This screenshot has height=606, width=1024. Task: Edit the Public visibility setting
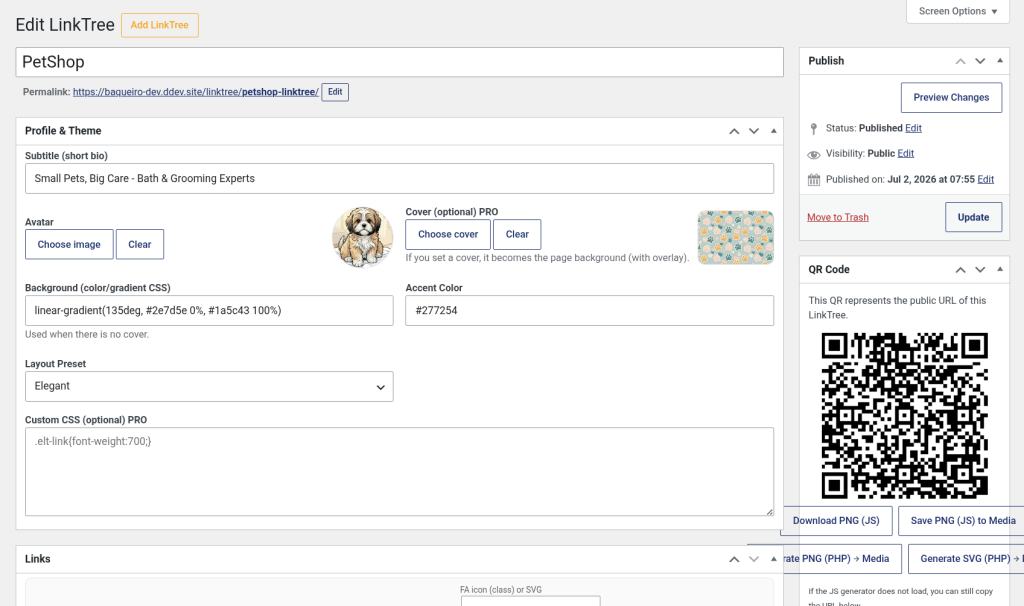[906, 153]
